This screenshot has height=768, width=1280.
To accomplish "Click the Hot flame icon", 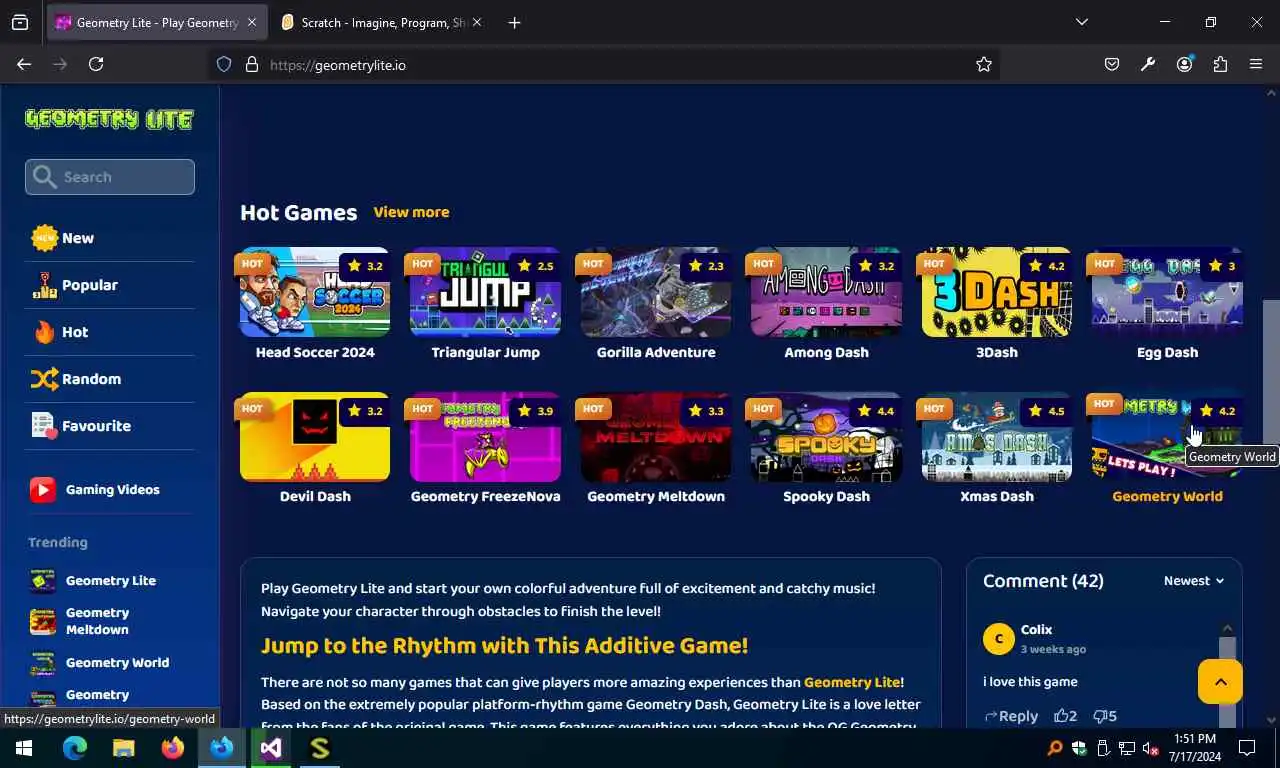I will coord(44,332).
